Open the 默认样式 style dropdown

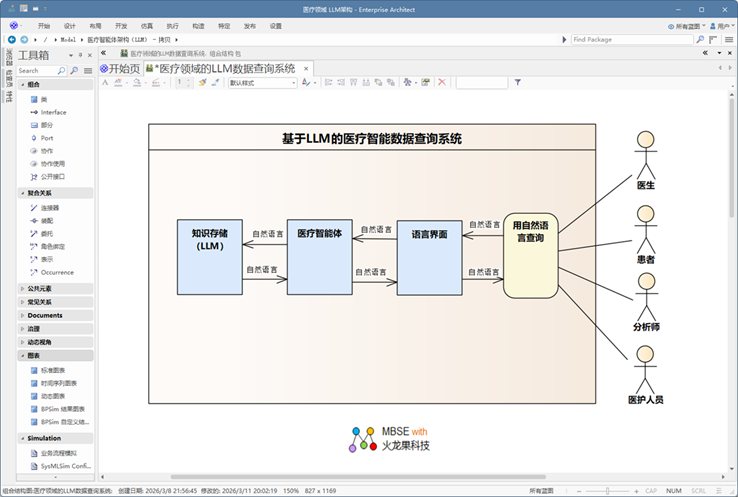[263, 83]
